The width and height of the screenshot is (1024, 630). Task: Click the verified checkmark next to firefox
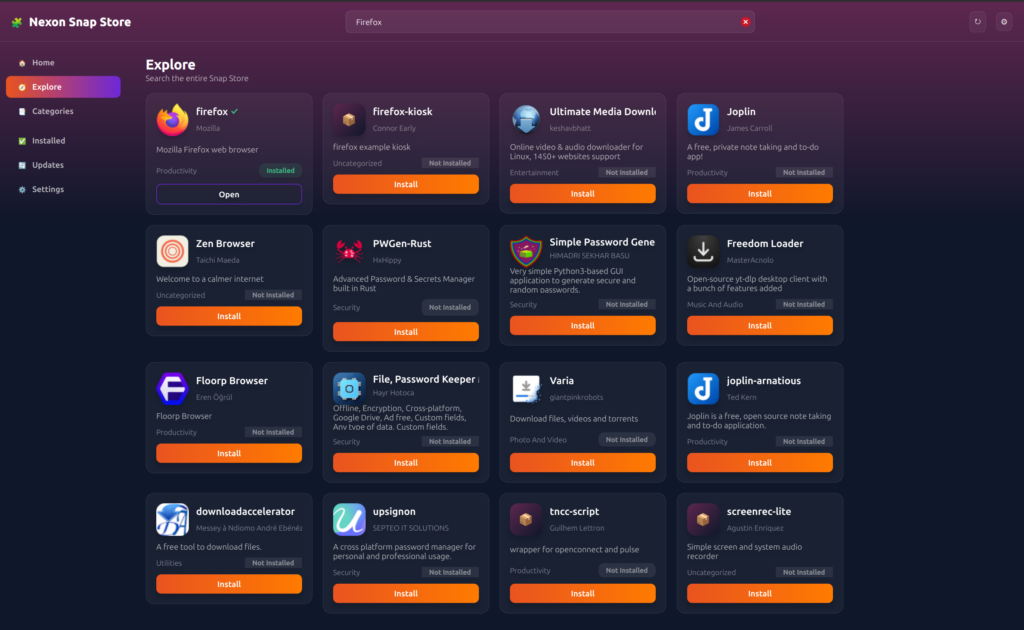tap(234, 112)
